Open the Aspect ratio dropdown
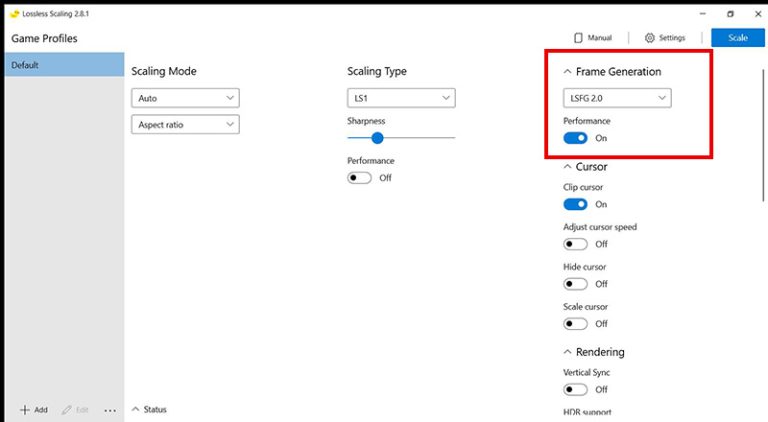 coord(185,125)
